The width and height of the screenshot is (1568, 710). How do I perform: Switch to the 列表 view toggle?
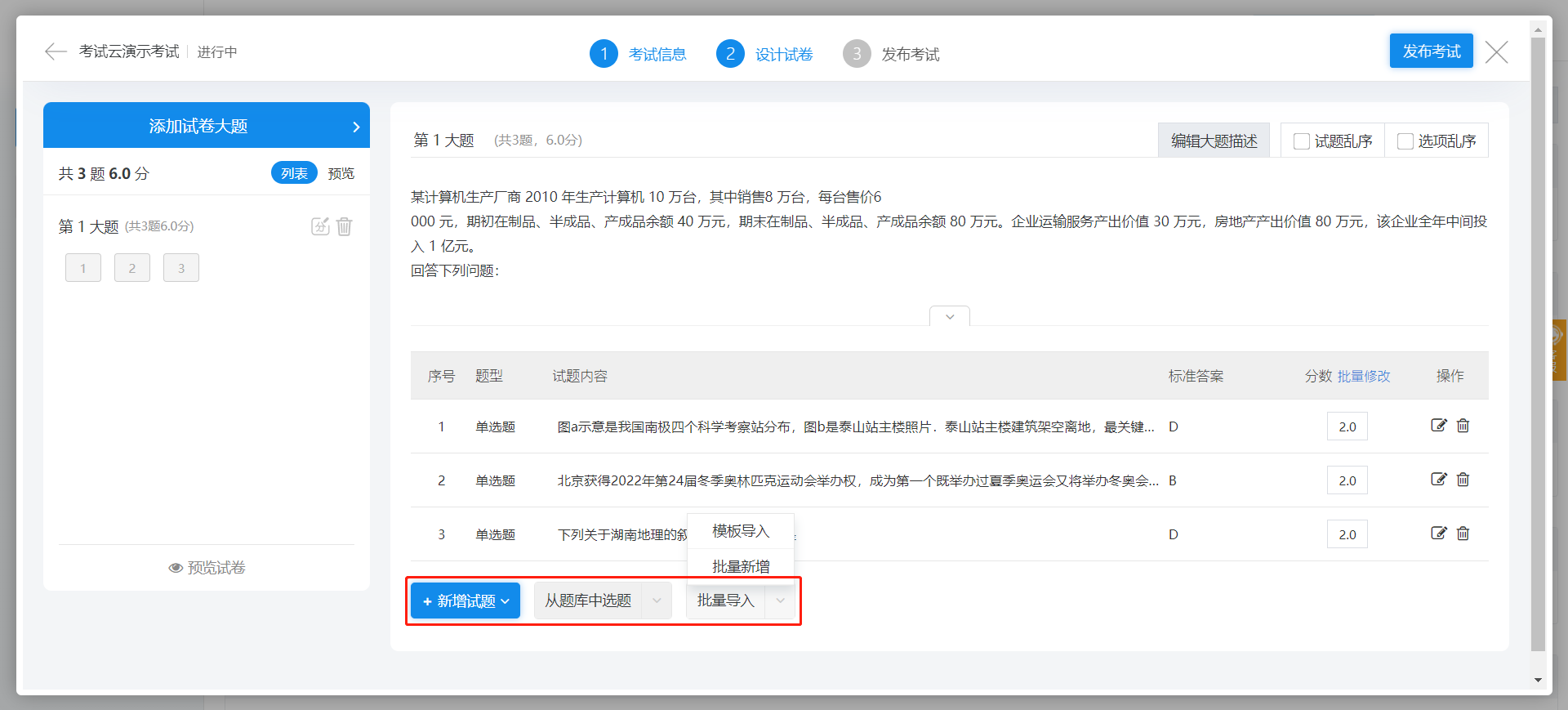click(x=294, y=173)
